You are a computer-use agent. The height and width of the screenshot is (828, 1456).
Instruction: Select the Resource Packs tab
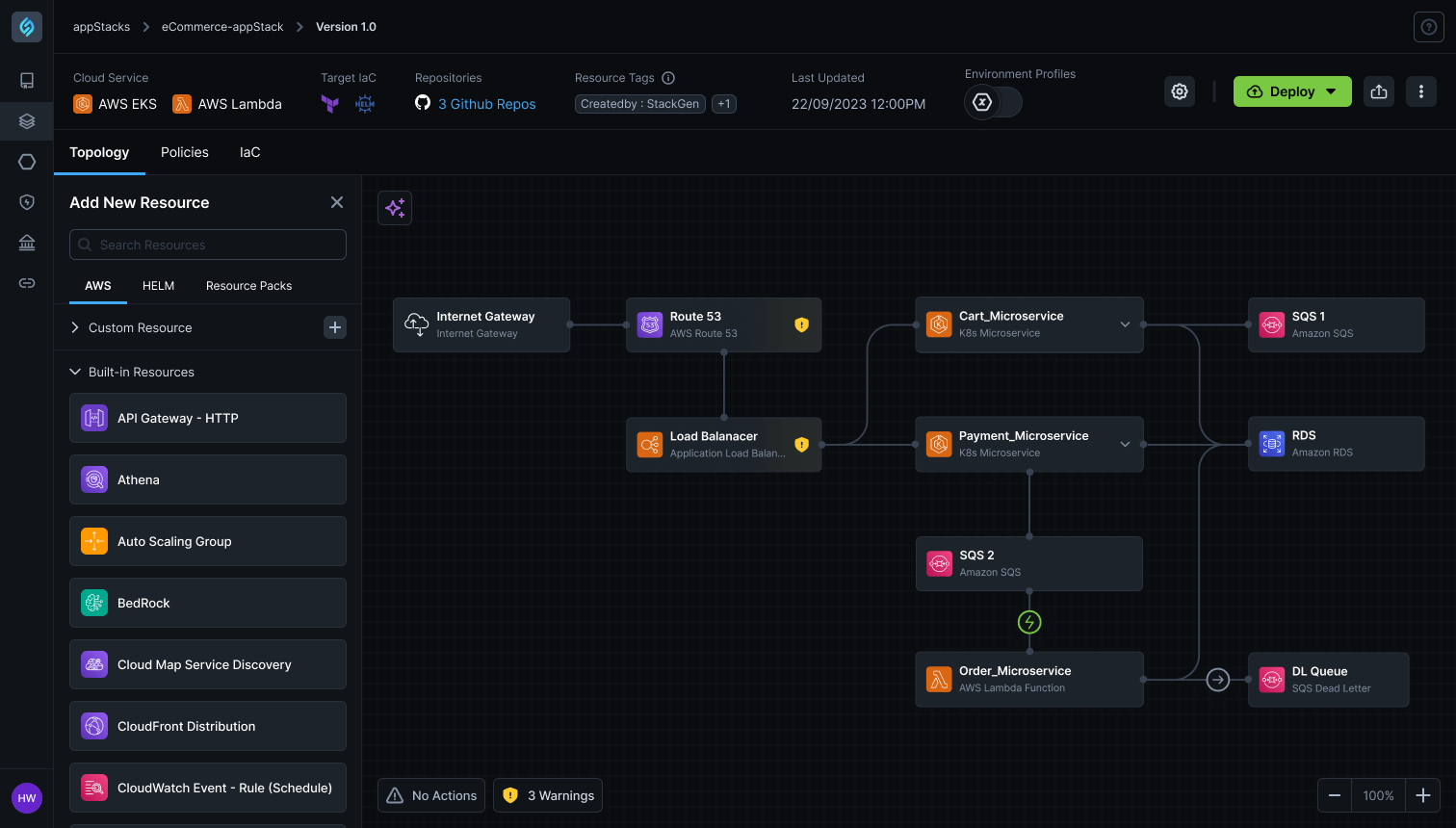(x=248, y=286)
